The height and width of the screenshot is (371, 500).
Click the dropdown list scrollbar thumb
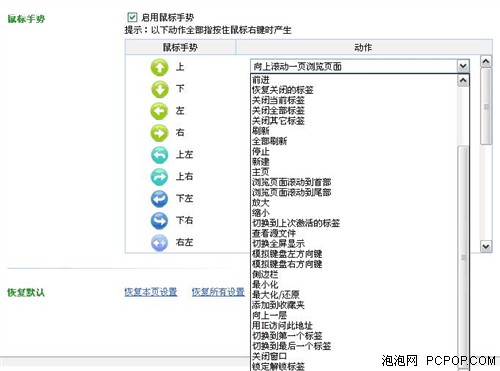tap(463, 257)
